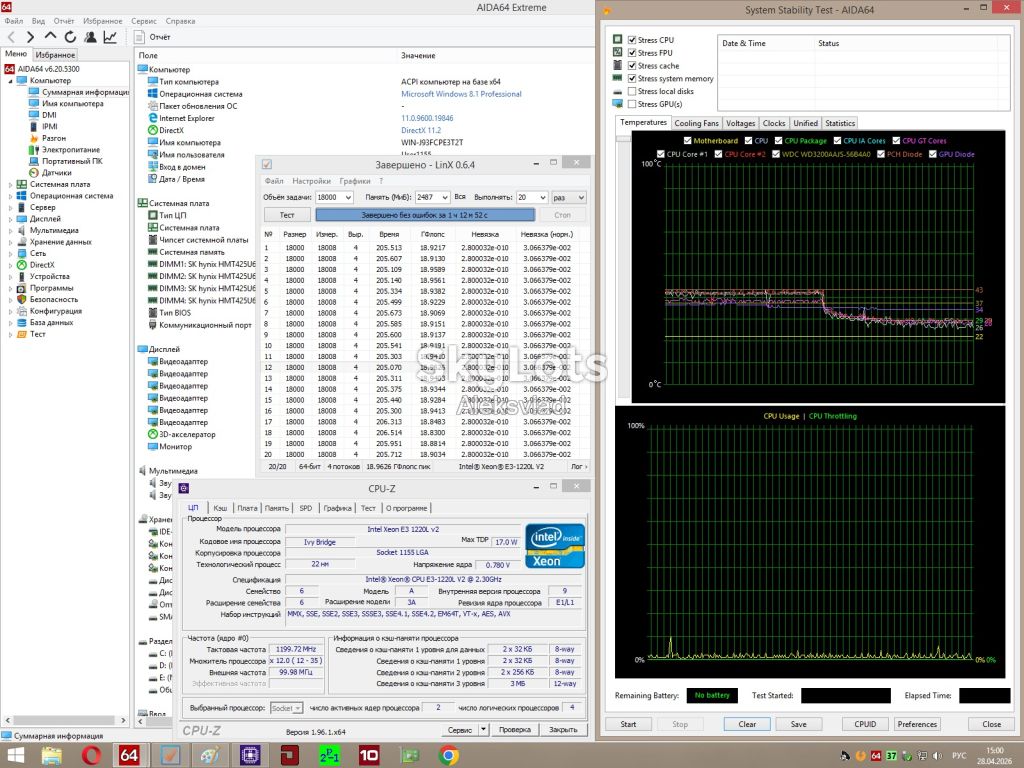Open the Сервис dropdown arrow in CPU-Z
1024x768 pixels.
pyautogui.click(x=483, y=729)
